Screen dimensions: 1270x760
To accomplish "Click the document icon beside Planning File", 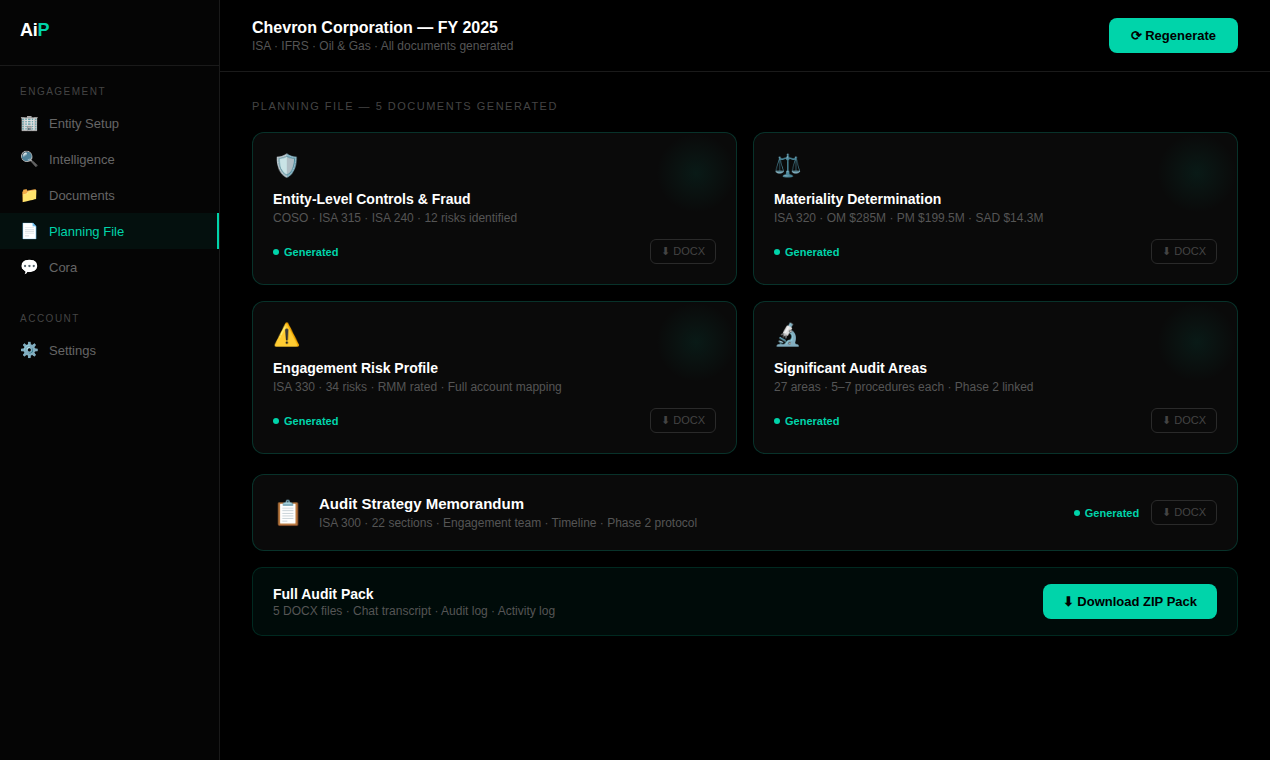I will [29, 231].
